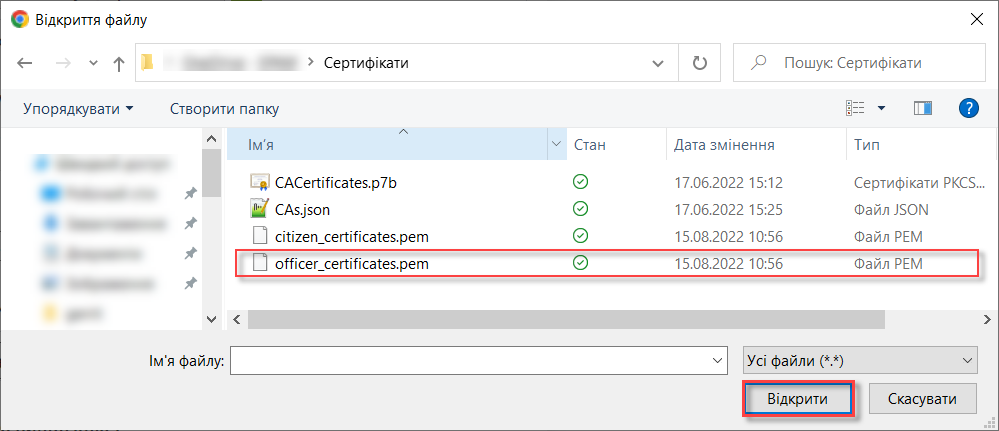Click the Up one level arrow

click(x=119, y=63)
